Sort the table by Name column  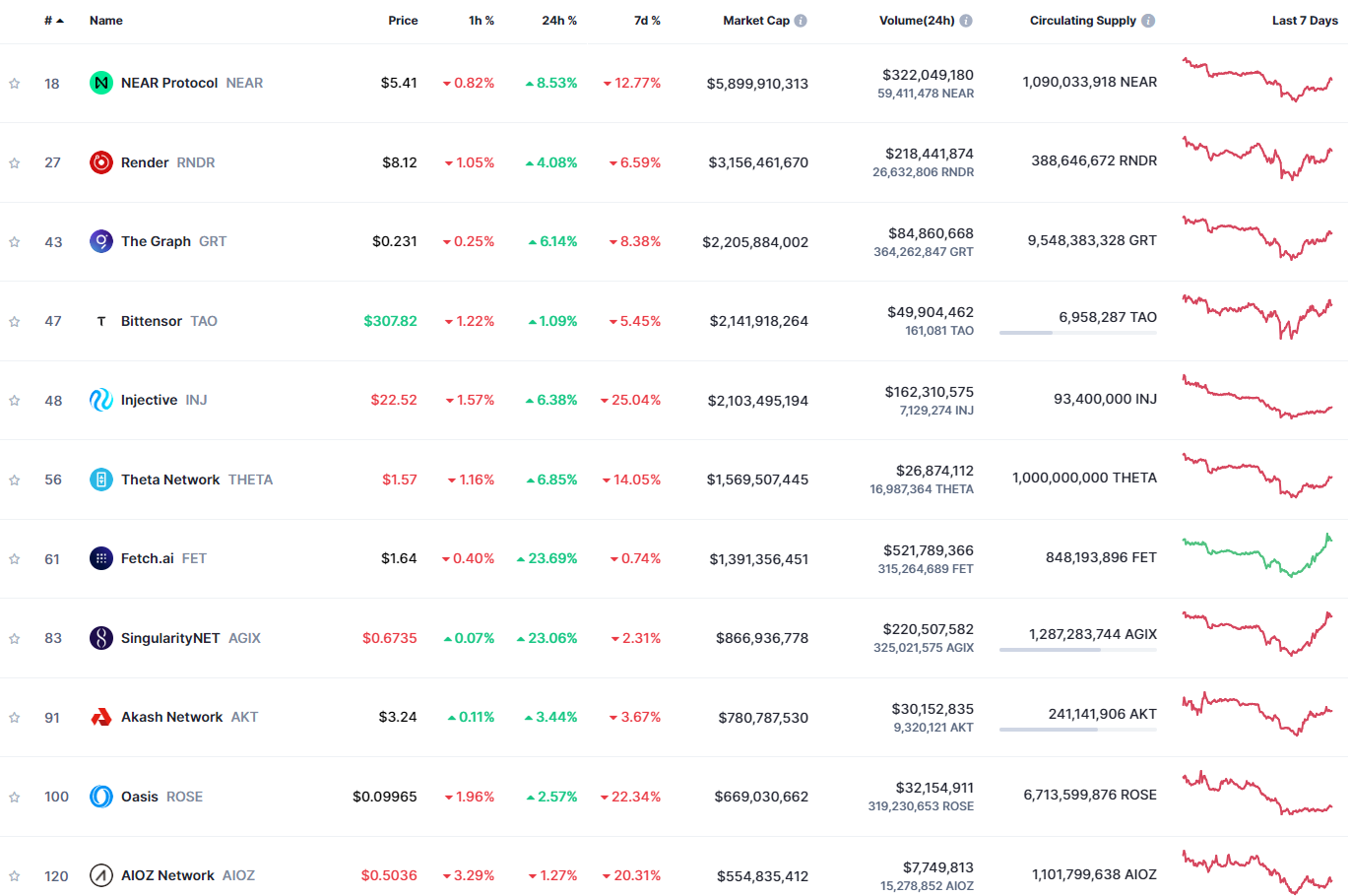pyautogui.click(x=106, y=21)
